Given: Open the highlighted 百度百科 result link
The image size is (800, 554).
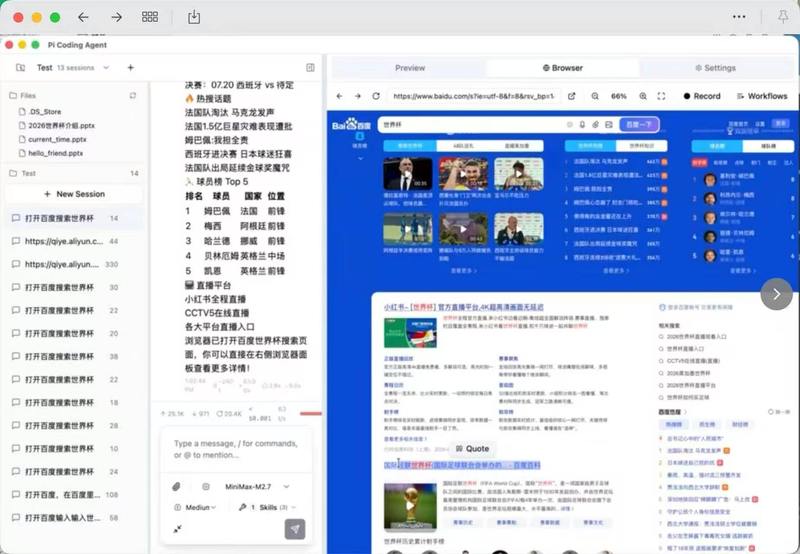Looking at the screenshot, I should click(x=462, y=465).
